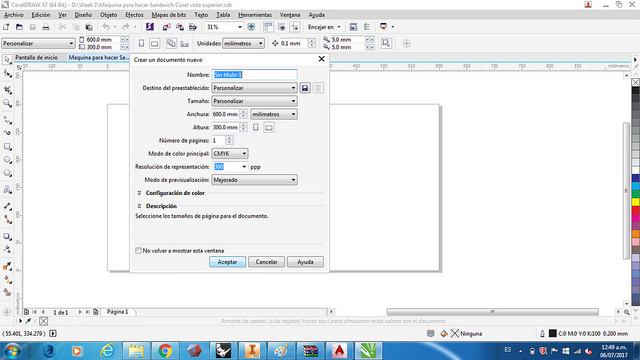Open the zoom level 31% dropdown
Viewport: 640px width, 360px height.
[x=240, y=27]
